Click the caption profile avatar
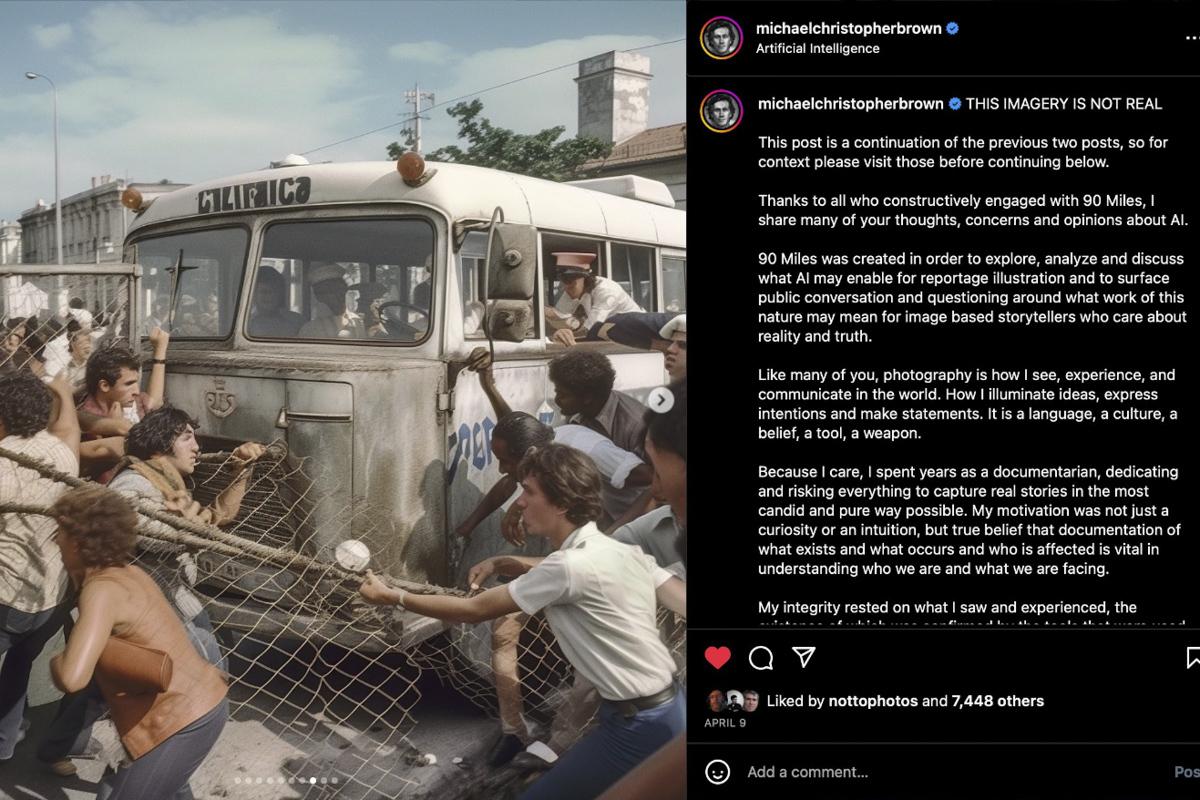This screenshot has height=800, width=1200. click(721, 111)
